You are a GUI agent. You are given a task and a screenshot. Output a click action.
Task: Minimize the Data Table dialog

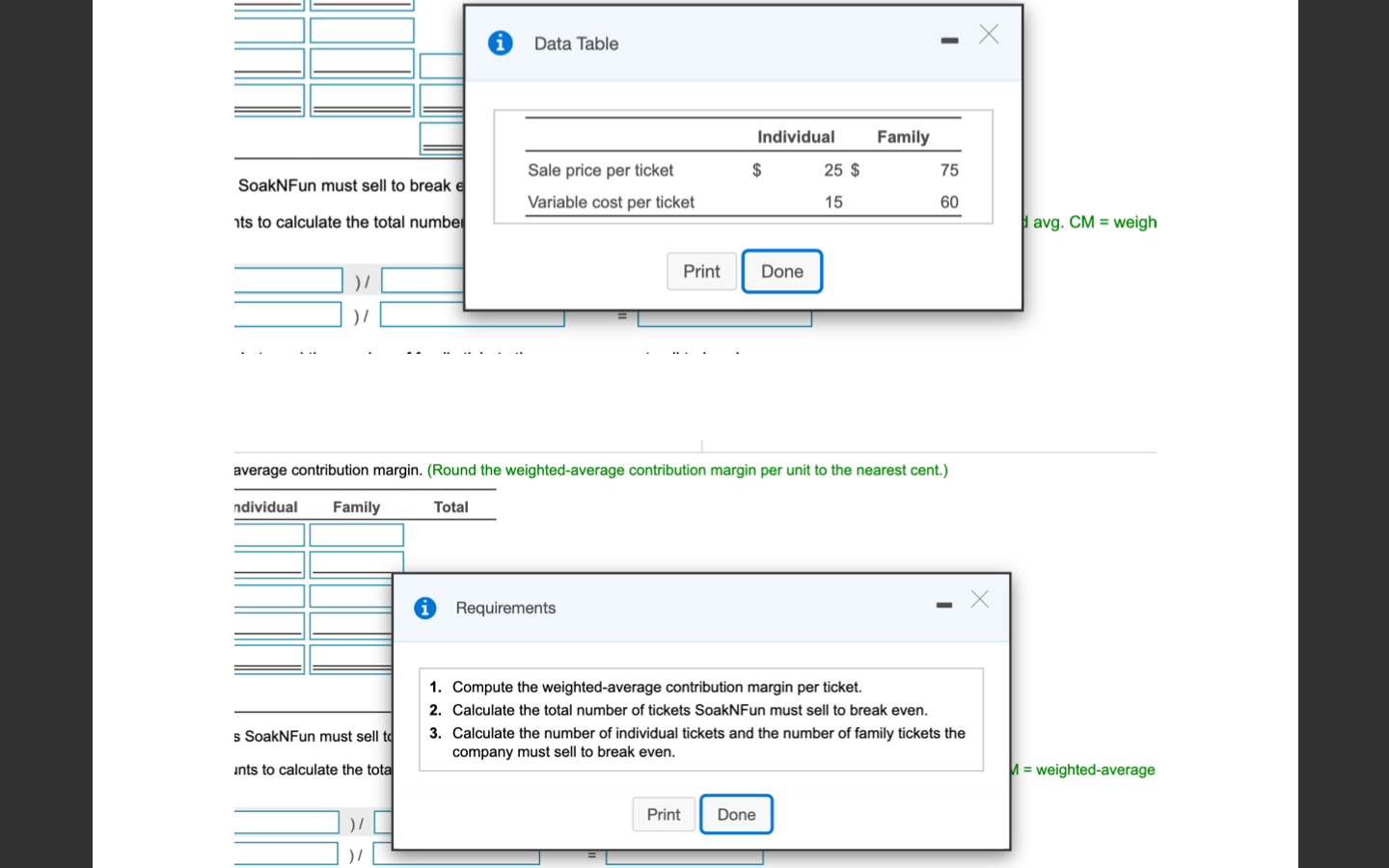coord(950,41)
